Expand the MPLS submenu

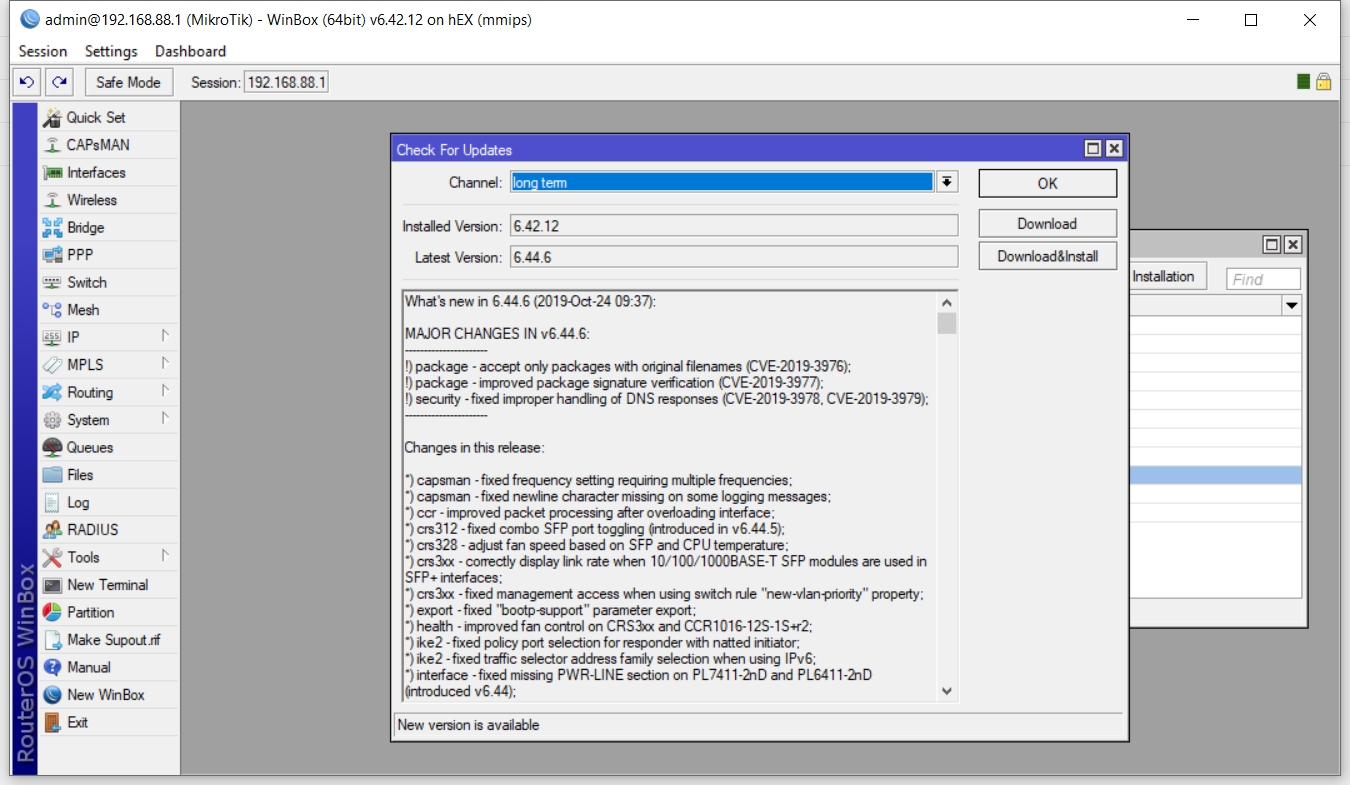pyautogui.click(x=108, y=365)
